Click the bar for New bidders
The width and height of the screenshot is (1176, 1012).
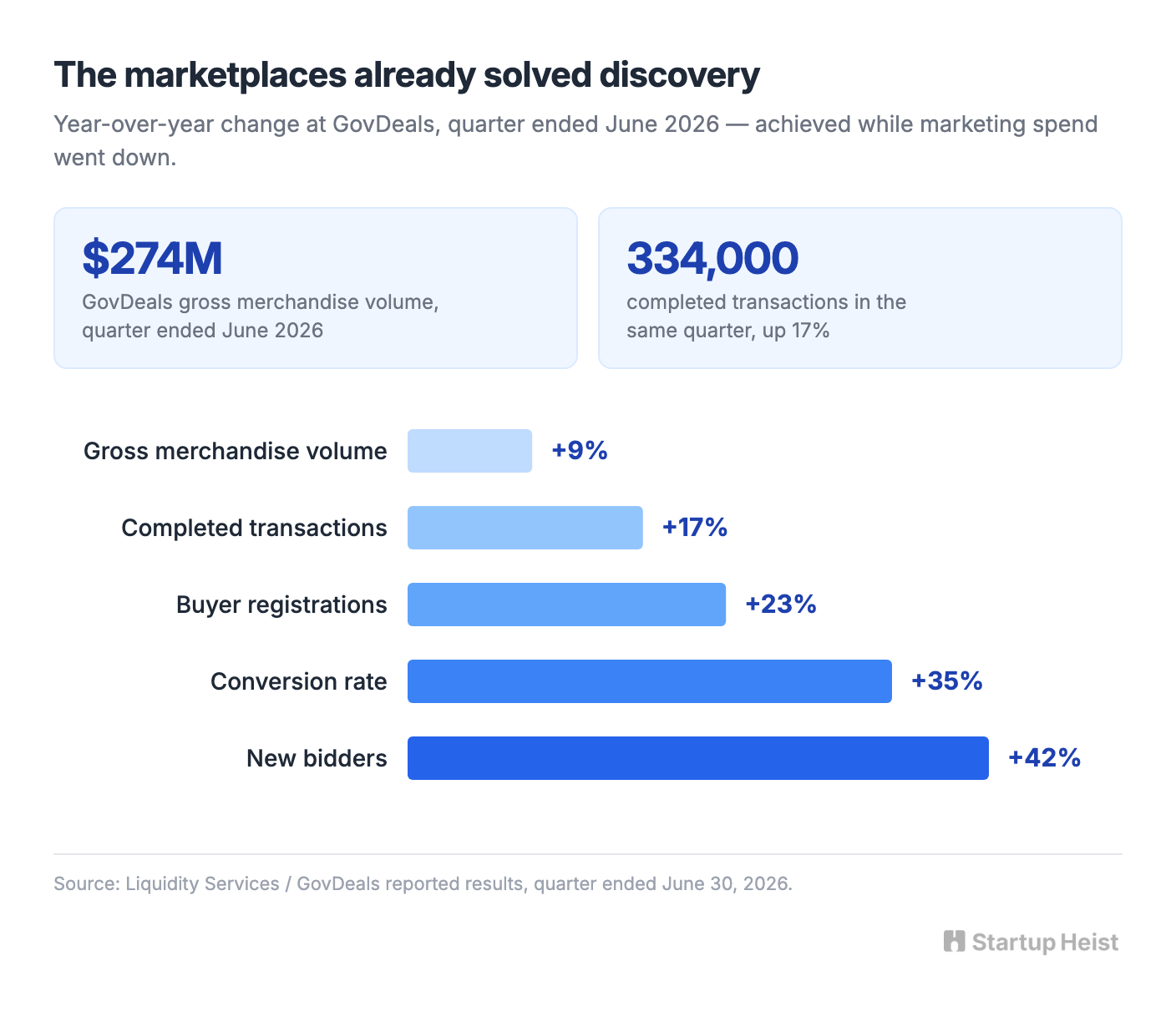point(698,758)
